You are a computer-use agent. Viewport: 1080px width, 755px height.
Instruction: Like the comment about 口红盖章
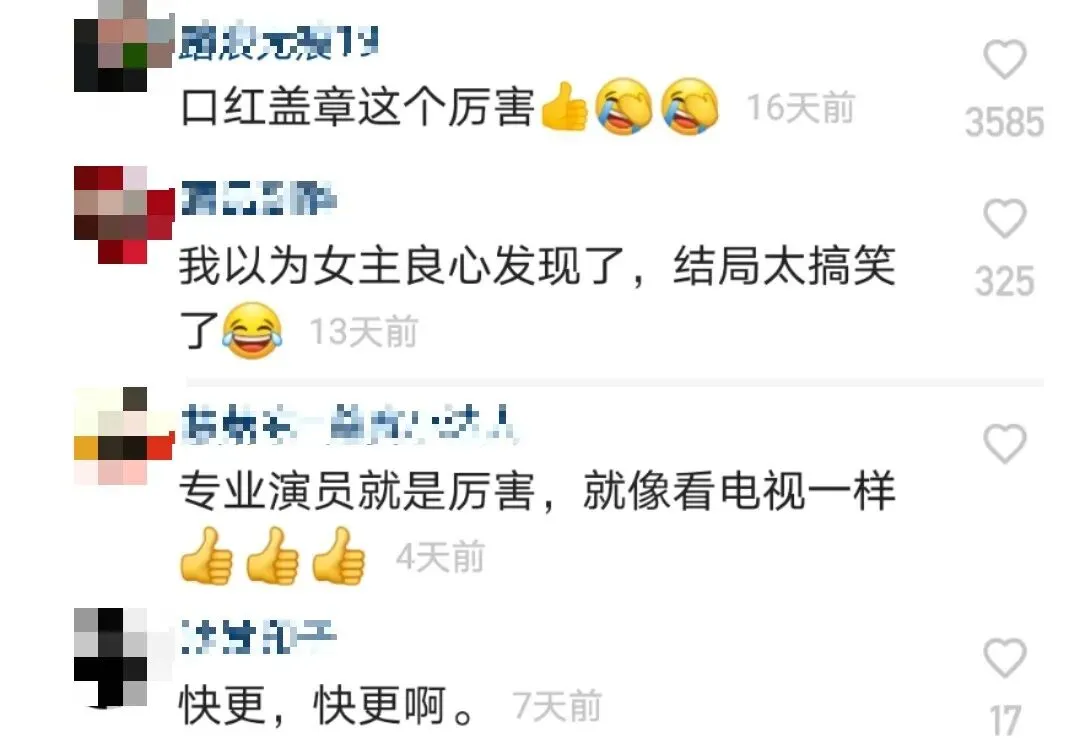pos(1005,59)
